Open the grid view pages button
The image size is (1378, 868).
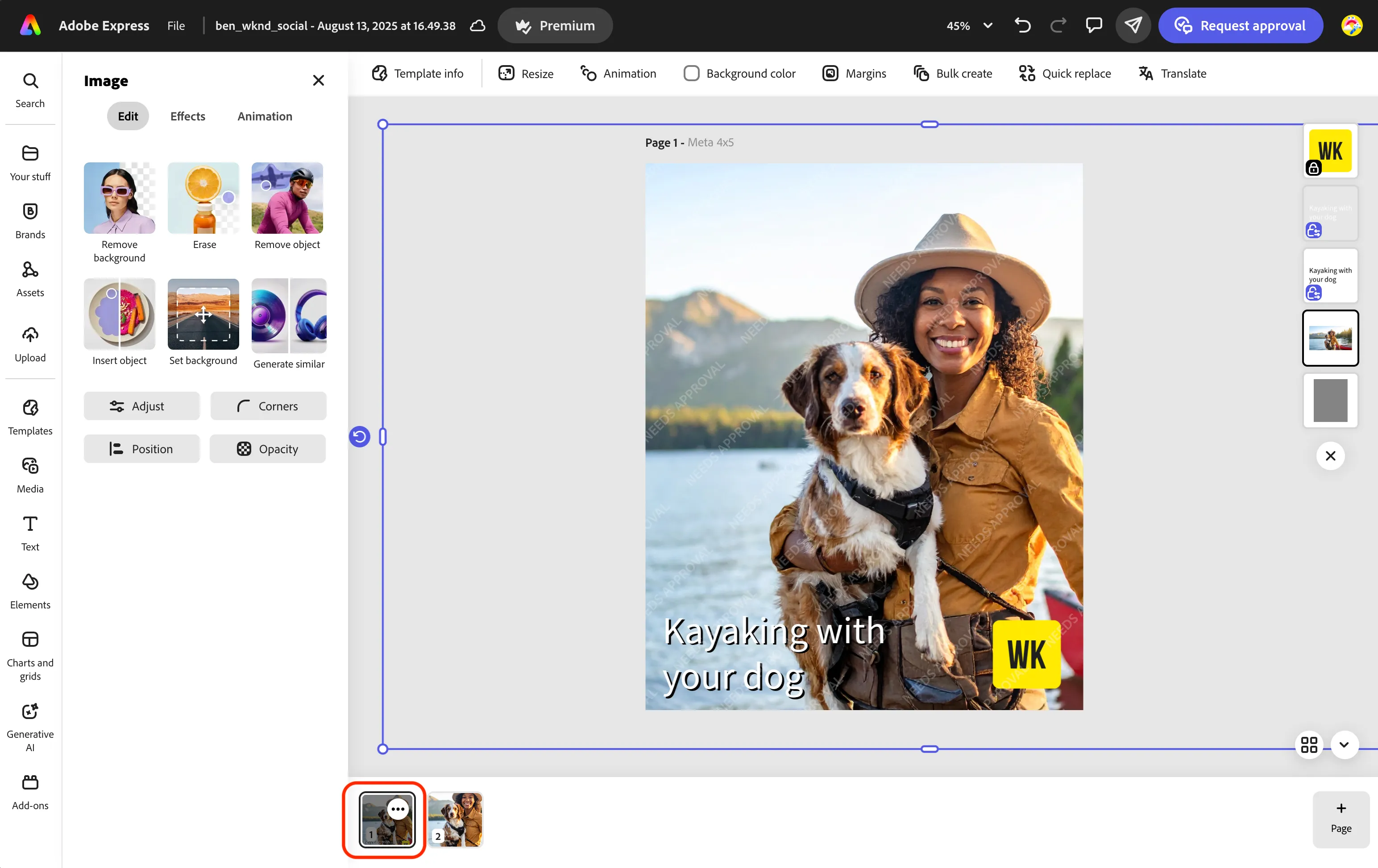click(x=1309, y=744)
